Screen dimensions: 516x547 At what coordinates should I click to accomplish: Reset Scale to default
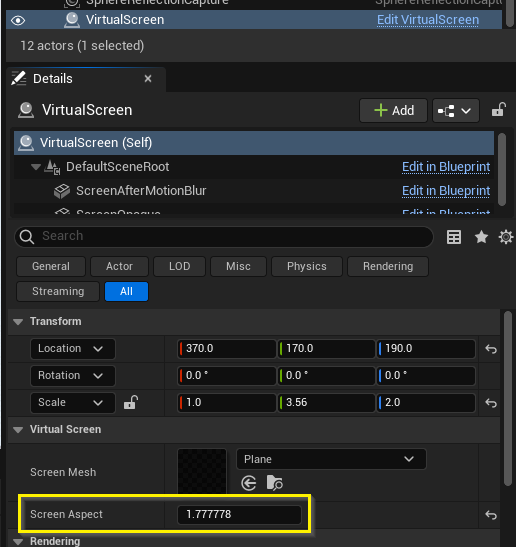(x=491, y=403)
